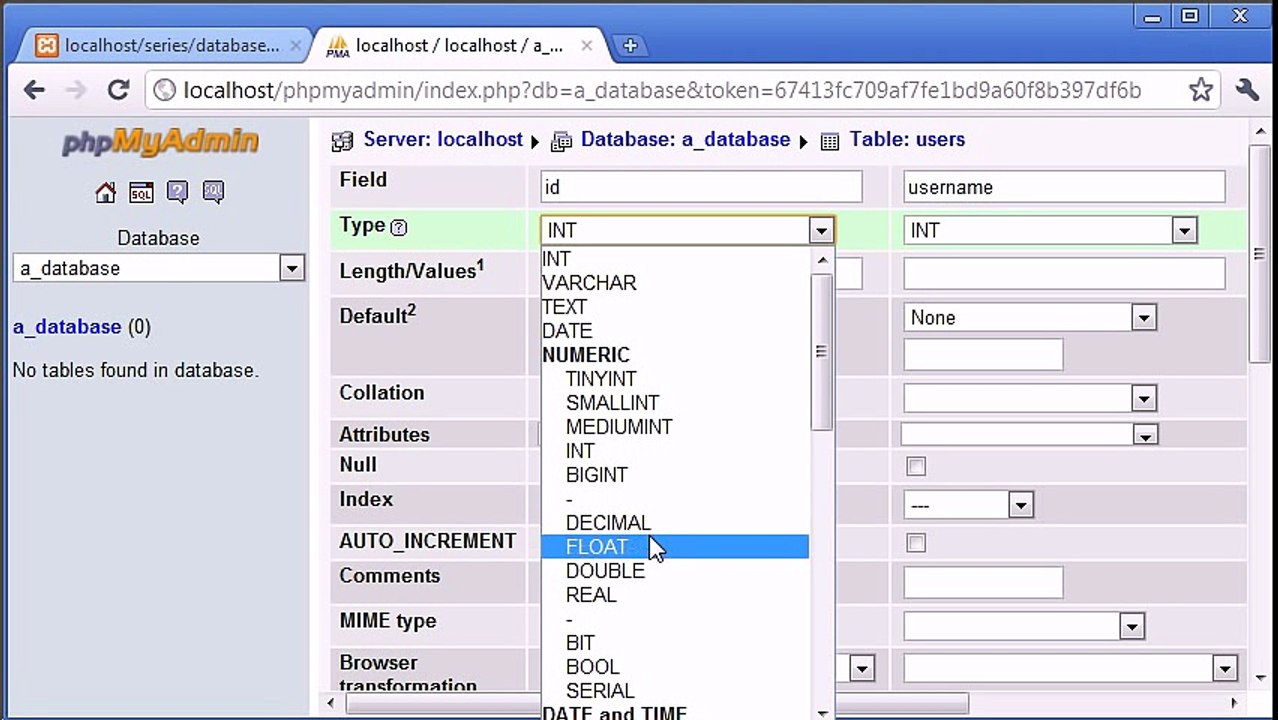Choose highlighted FLOAT type option
The width and height of the screenshot is (1278, 720).
tap(675, 547)
